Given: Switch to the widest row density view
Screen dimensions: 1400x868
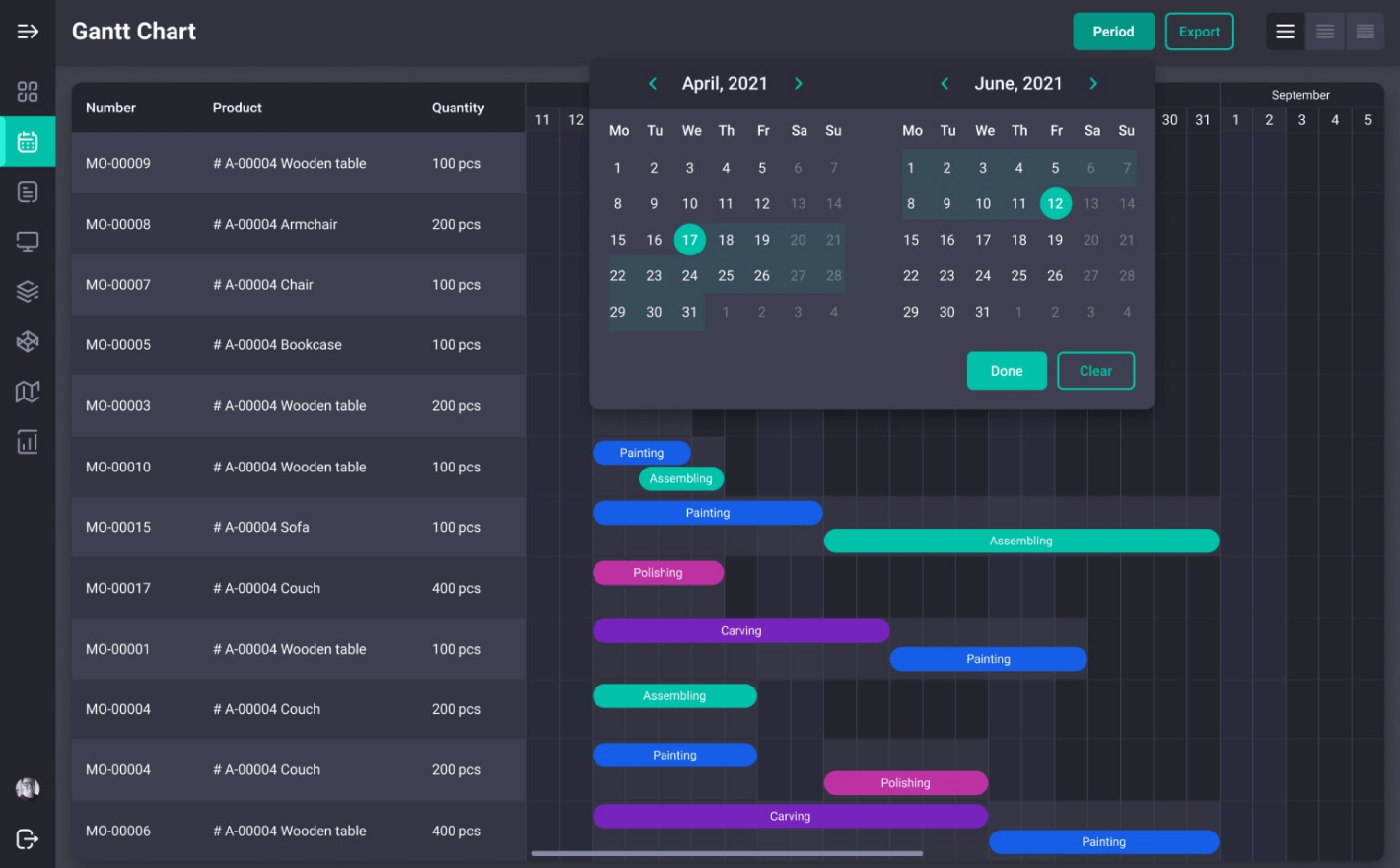Looking at the screenshot, I should pos(1285,32).
